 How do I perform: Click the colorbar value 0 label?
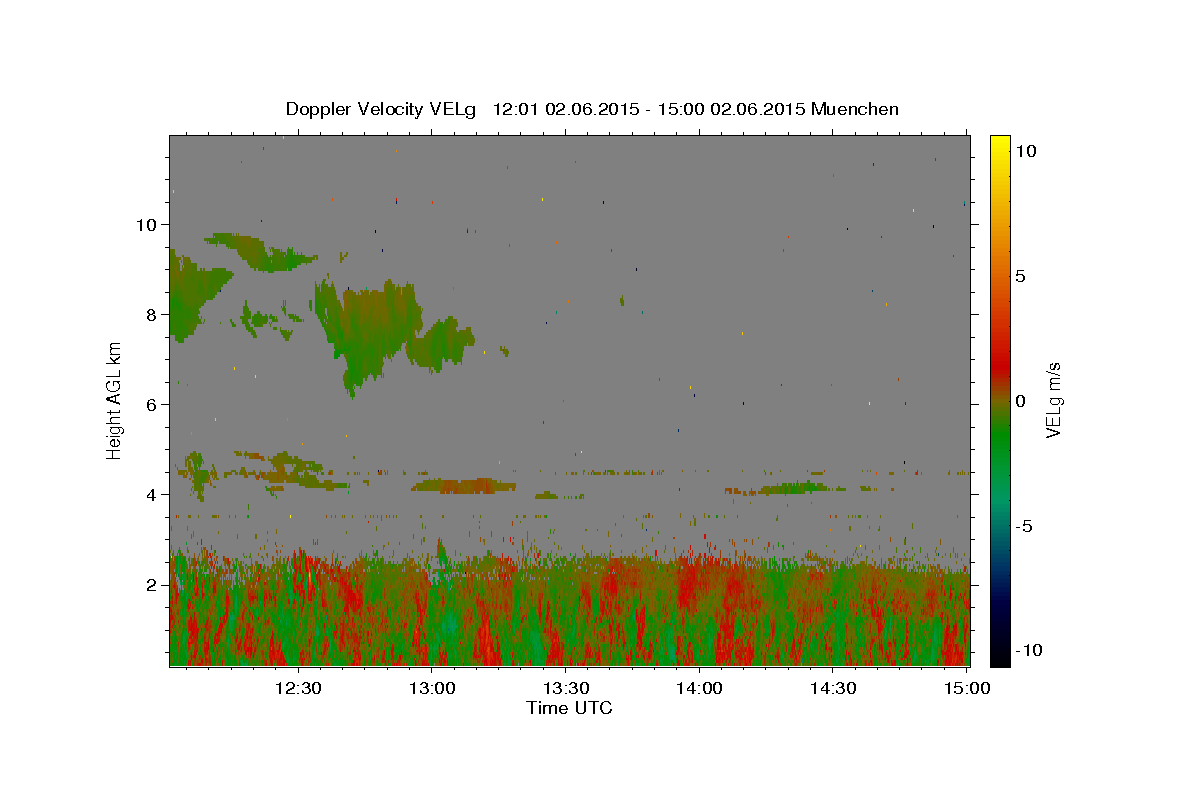(1020, 401)
